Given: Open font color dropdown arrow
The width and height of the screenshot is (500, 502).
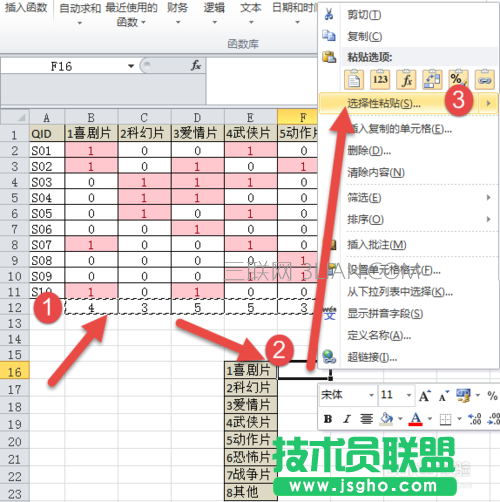Looking at the screenshot, I should pyautogui.click(x=430, y=419).
